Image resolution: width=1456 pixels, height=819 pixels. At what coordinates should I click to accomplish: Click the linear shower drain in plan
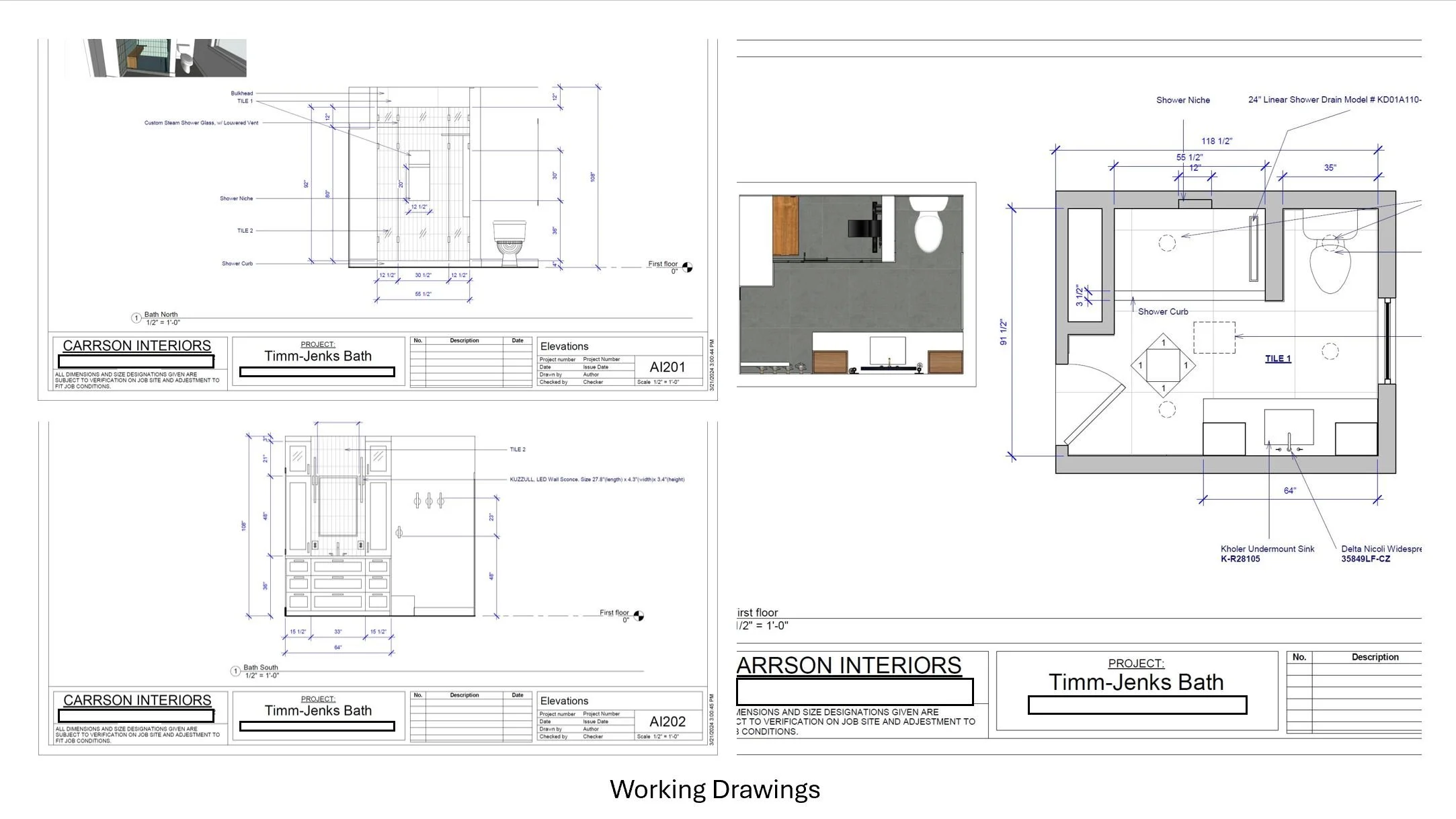pyautogui.click(x=1254, y=248)
